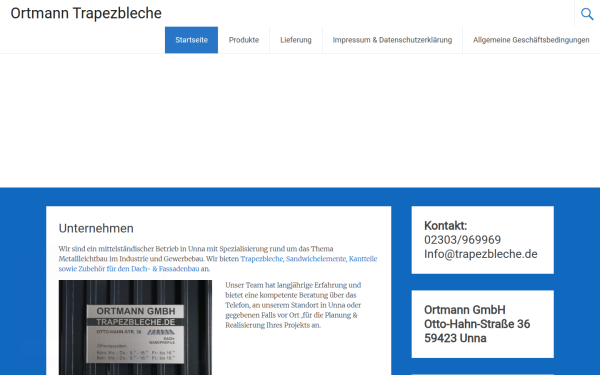This screenshot has width=600, height=375.
Task: Open the search magnifier icon
Action: point(587,14)
